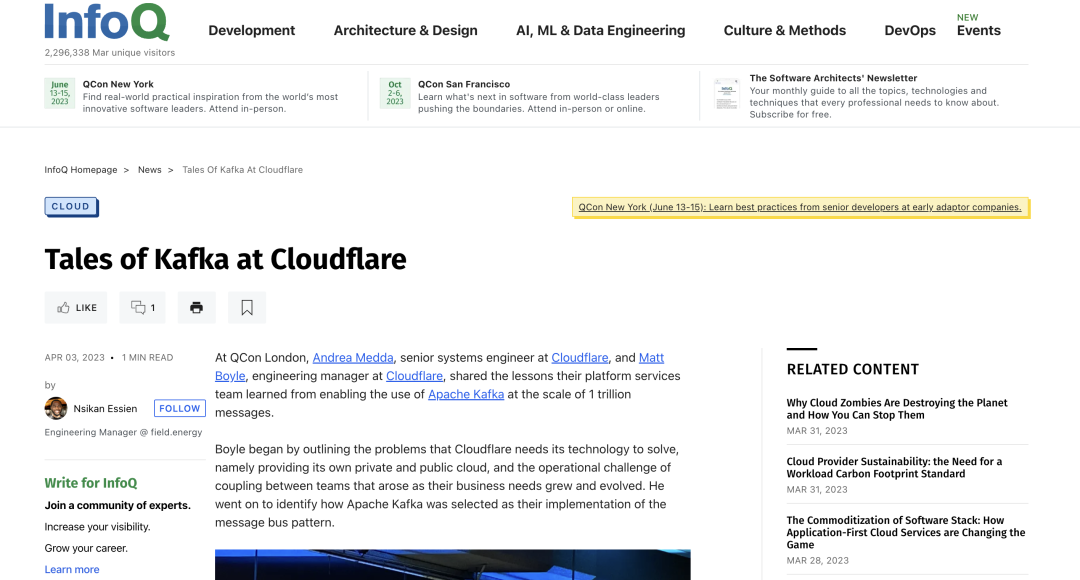Click the Software Architects' Newsletter thumbnail

point(727,94)
